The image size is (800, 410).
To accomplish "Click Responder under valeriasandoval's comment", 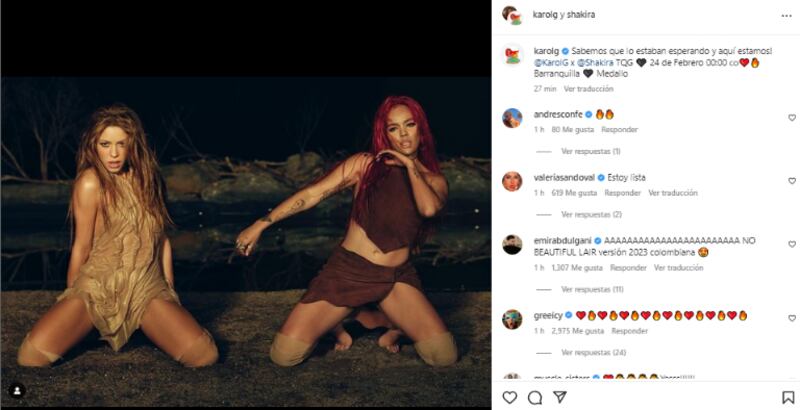I will (x=622, y=193).
